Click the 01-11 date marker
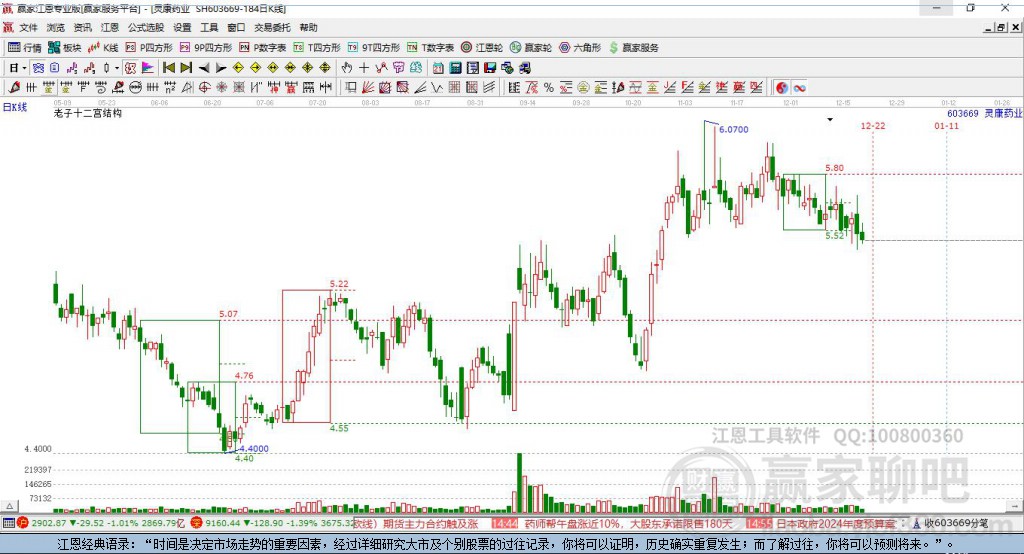This screenshot has height=554, width=1024. click(x=946, y=125)
